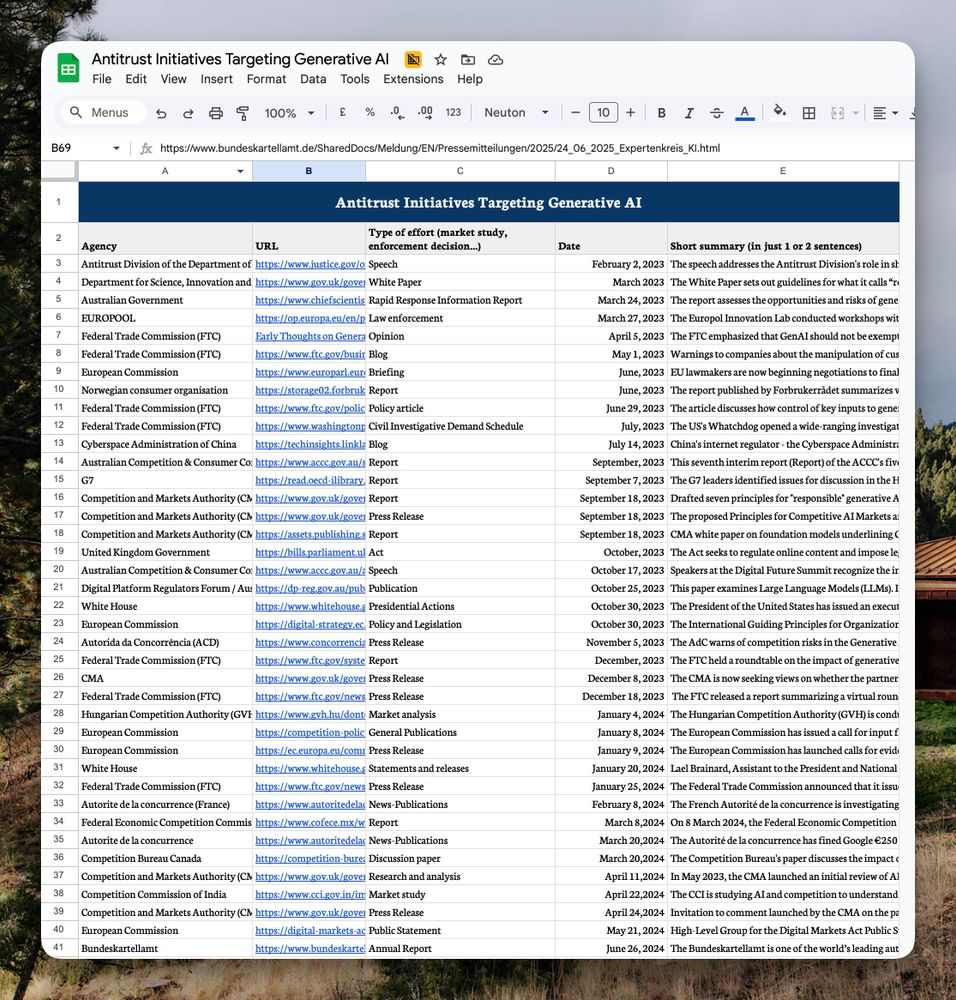Format as currency with pound icon
956x1000 pixels.
click(342, 113)
